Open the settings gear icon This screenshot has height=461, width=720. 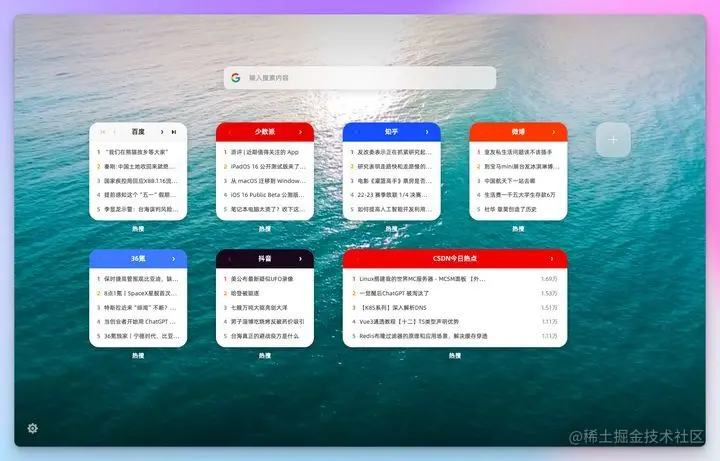click(x=32, y=428)
